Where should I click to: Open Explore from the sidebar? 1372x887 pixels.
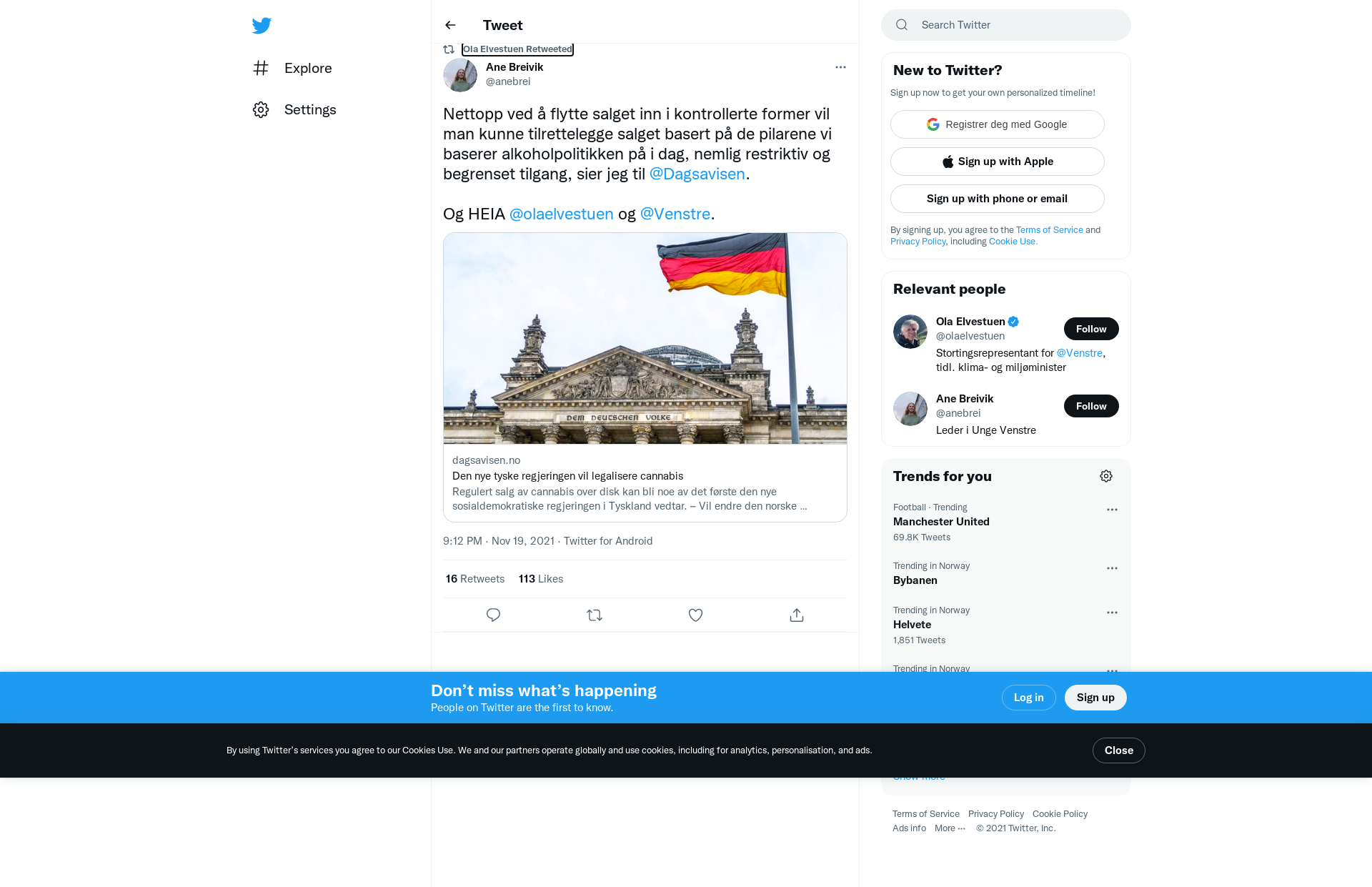(x=292, y=68)
